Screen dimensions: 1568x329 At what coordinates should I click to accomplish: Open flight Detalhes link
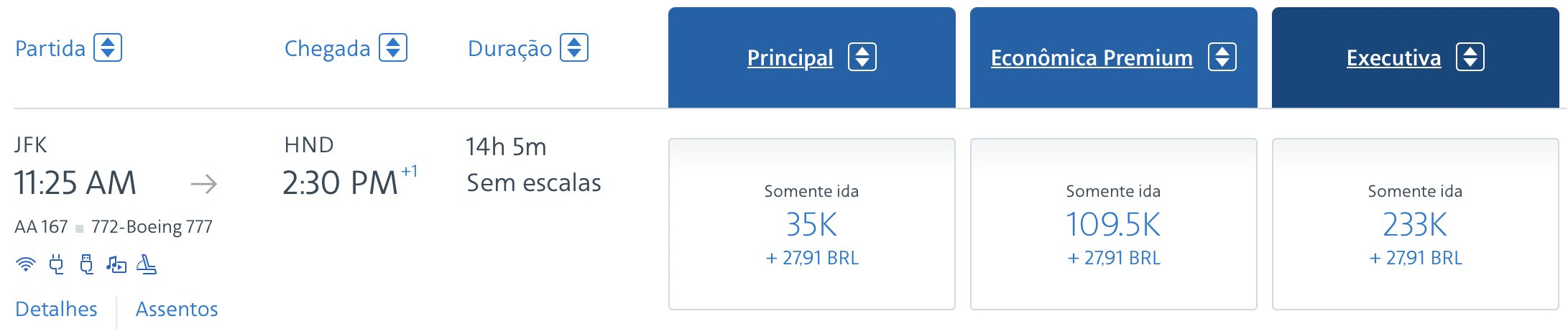(56, 309)
